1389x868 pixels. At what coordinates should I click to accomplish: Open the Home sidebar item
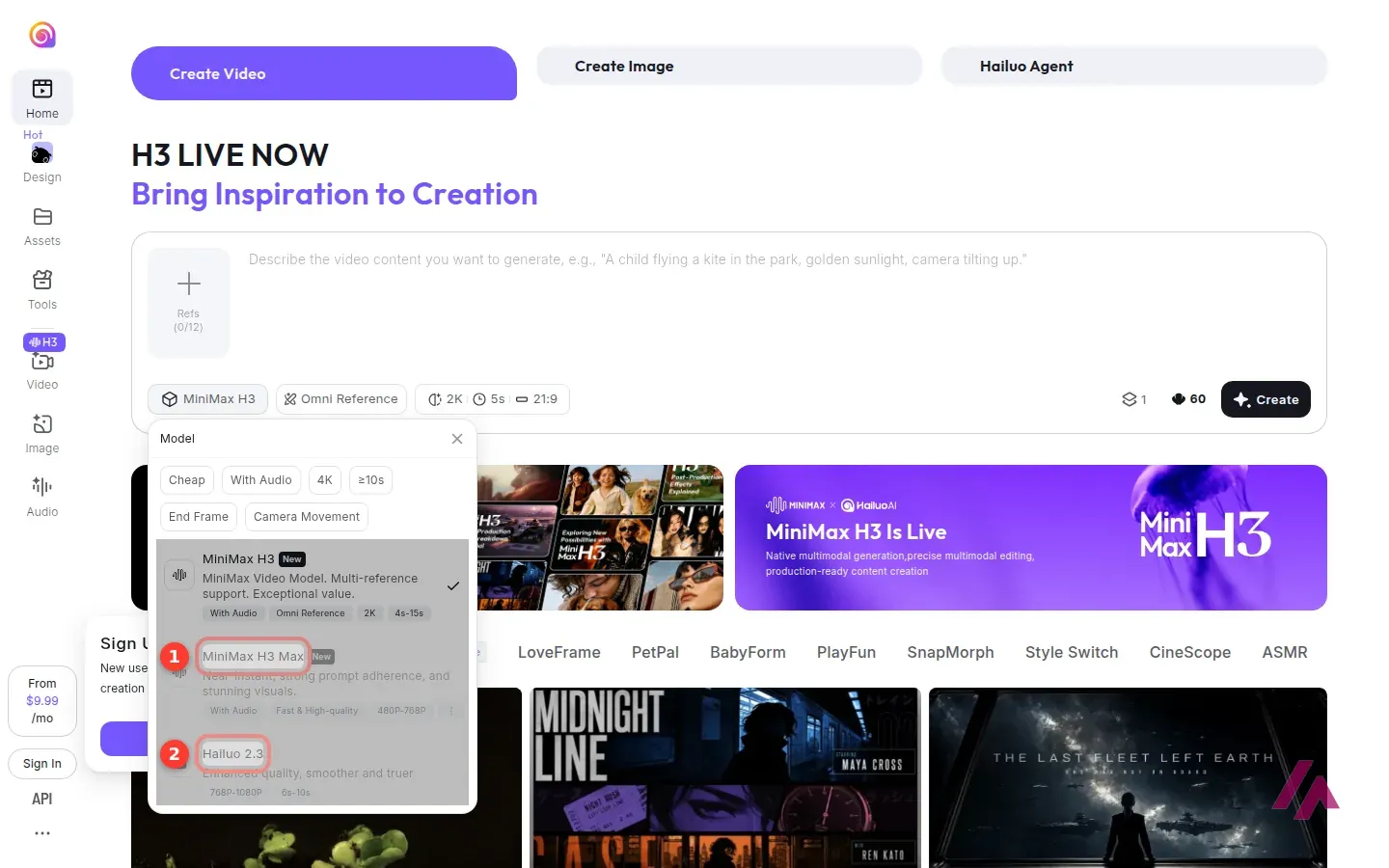42,97
